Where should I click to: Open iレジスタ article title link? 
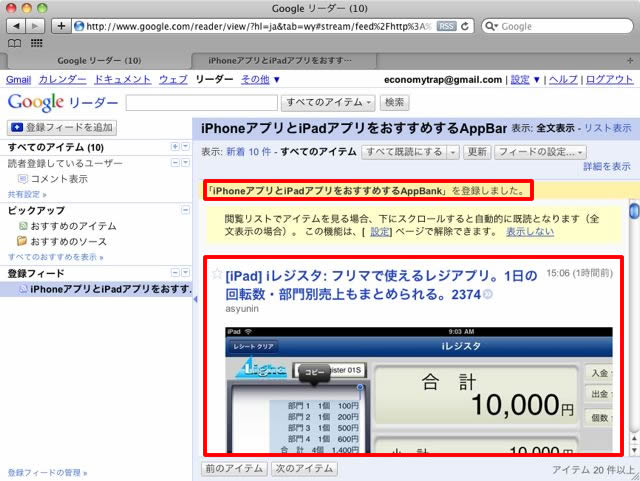point(381,285)
